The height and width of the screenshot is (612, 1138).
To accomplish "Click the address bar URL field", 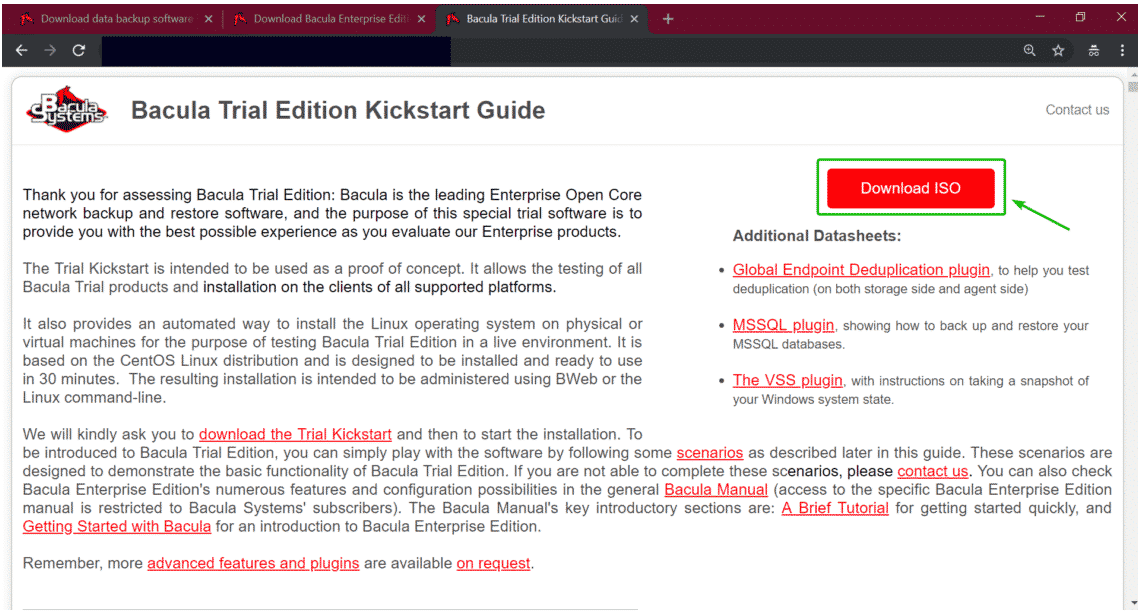I will coord(555,50).
